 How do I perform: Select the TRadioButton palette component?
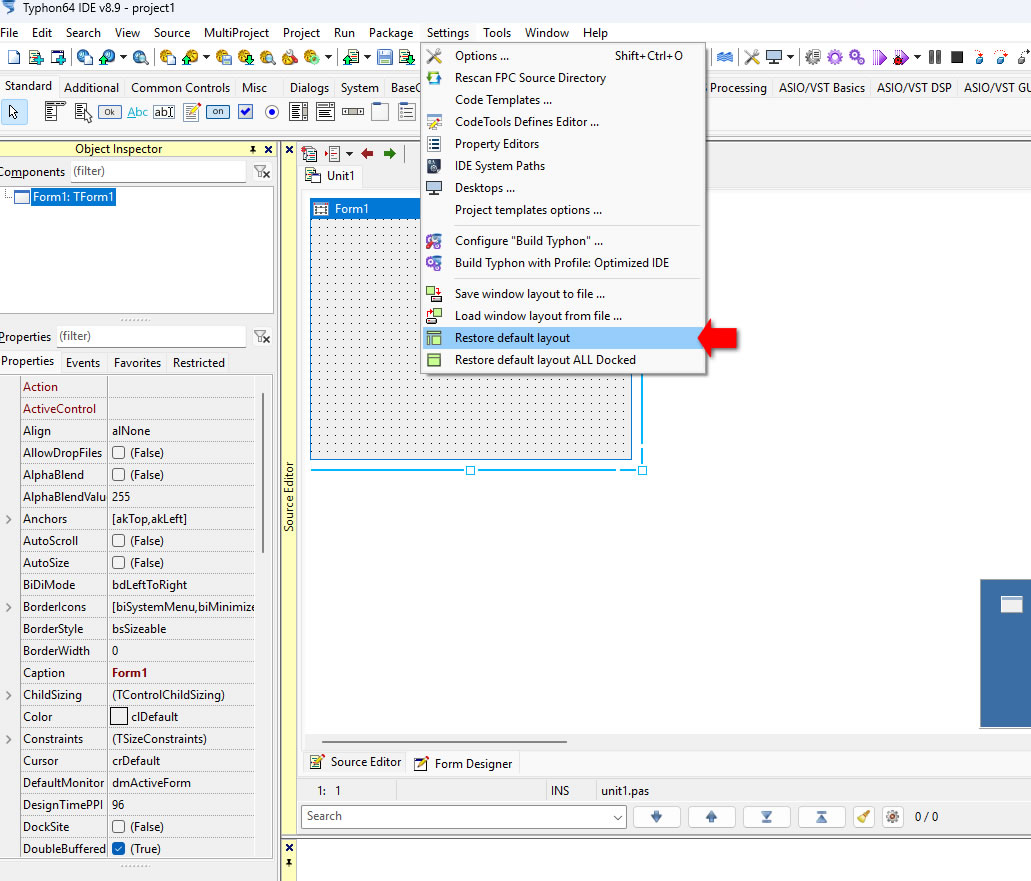pyautogui.click(x=272, y=112)
